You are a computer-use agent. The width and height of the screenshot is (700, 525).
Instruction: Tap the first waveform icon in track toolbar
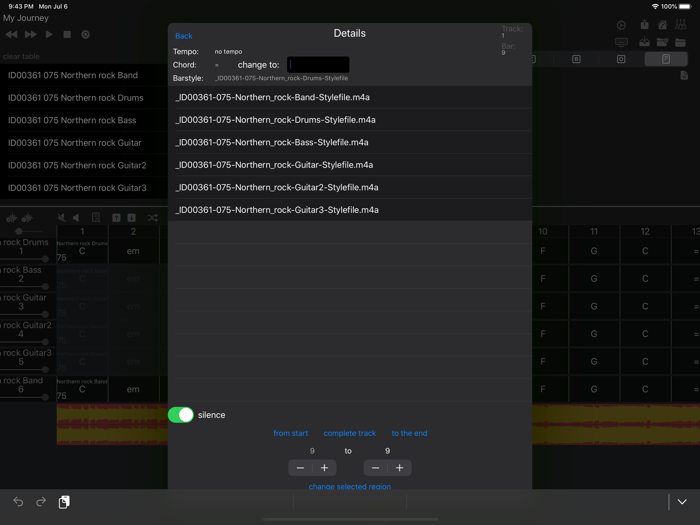coord(12,218)
